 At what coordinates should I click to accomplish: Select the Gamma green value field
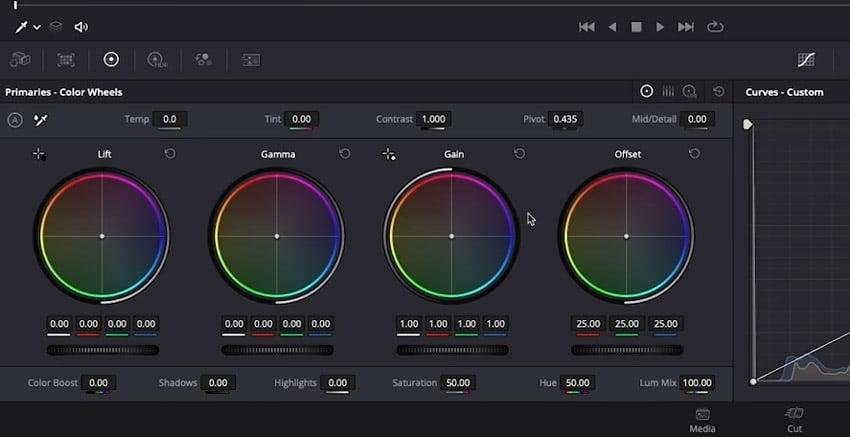pos(292,324)
